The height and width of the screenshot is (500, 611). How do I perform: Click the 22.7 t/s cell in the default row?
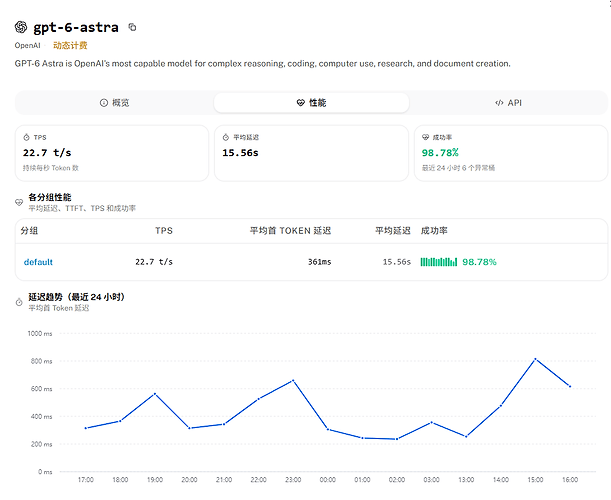(x=154, y=262)
